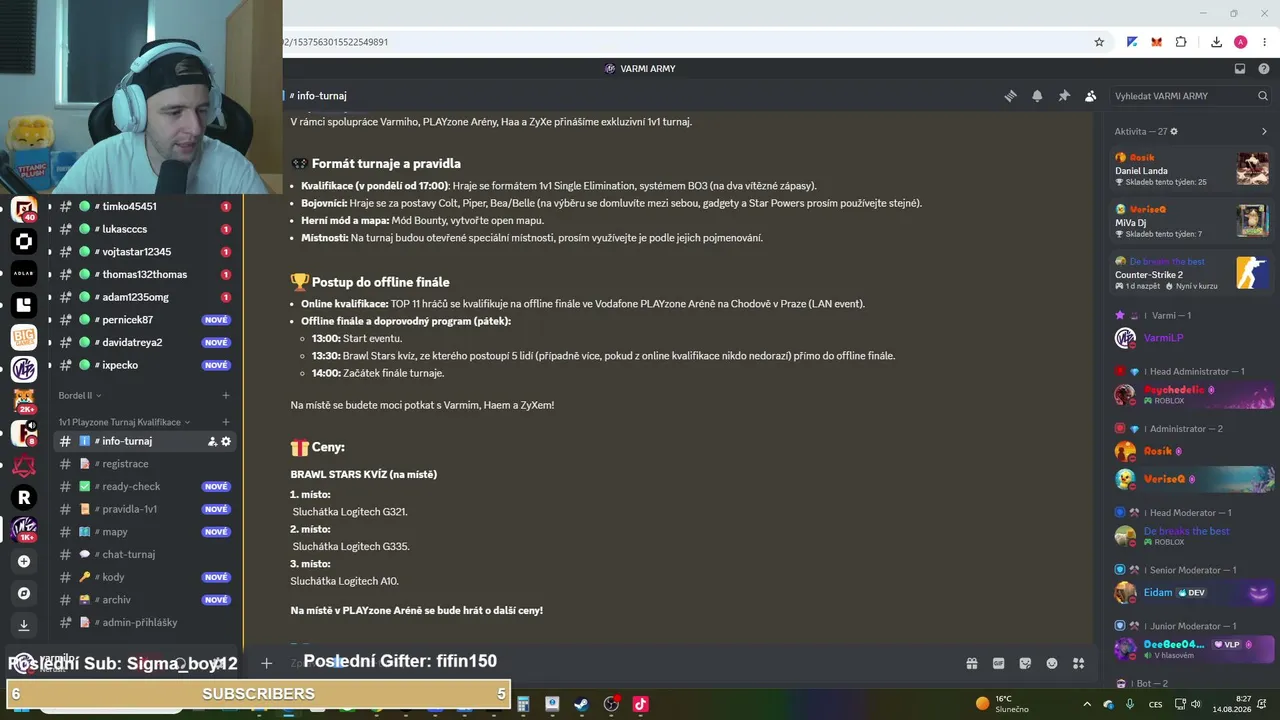
Task: Open the taskbar volume control
Action: [1196, 704]
